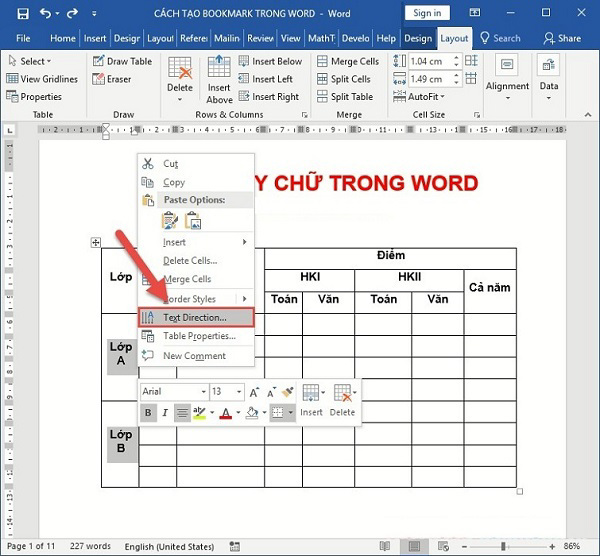
Task: Increase the row height with the up stepper
Action: [456, 58]
